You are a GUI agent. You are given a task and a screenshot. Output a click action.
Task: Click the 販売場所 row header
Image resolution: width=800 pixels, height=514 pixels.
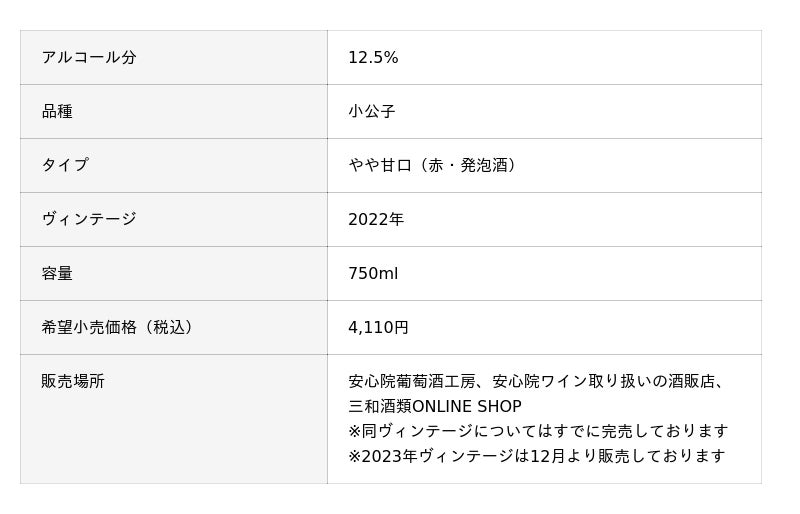point(73,382)
